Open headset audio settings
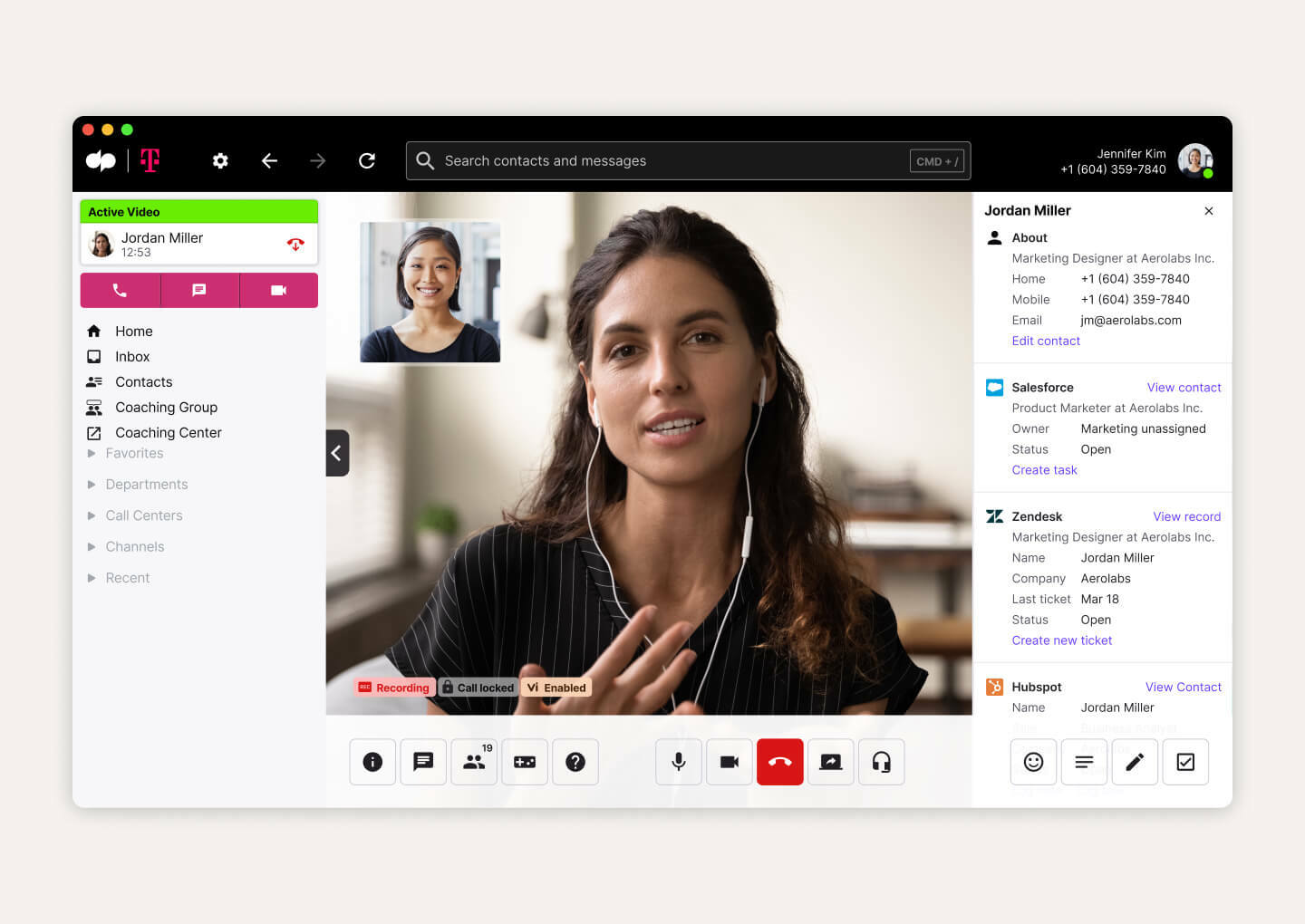 (882, 762)
